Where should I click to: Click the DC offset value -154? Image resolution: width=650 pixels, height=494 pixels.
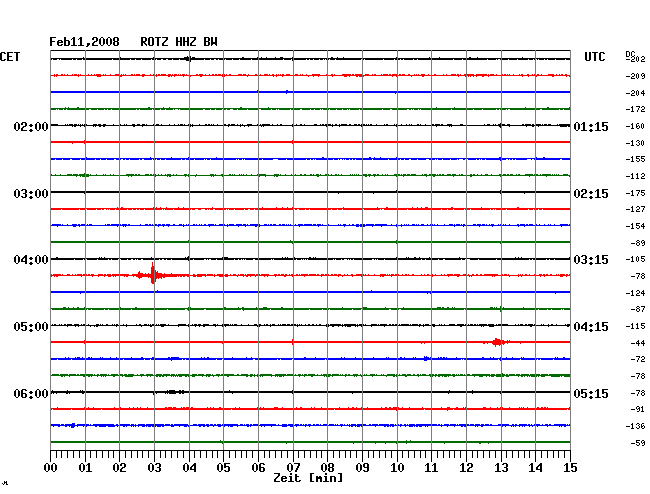pos(635,226)
